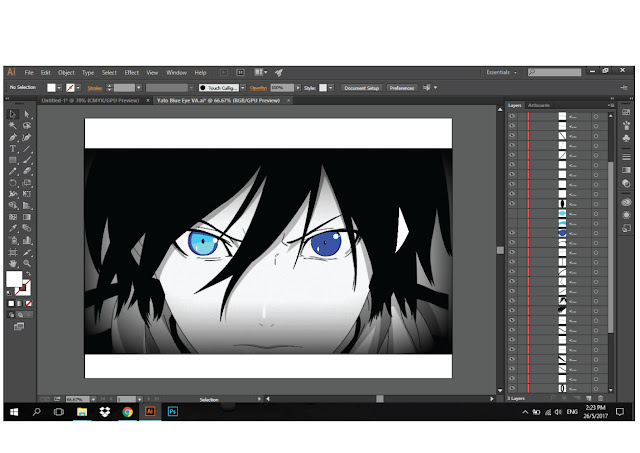The height and width of the screenshot is (453, 640).
Task: Open the Object menu
Action: [x=66, y=73]
